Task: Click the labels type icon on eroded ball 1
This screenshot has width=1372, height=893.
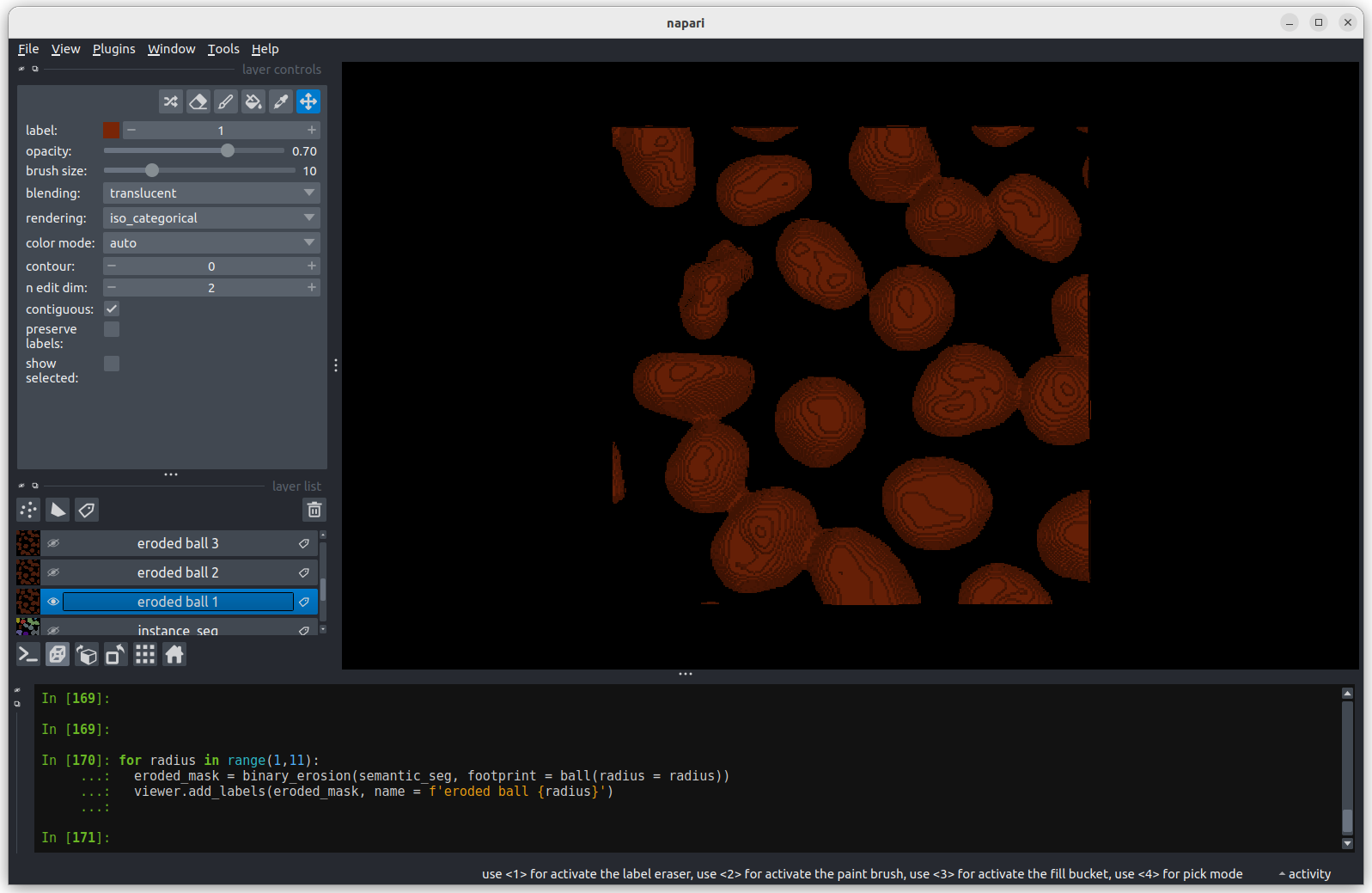Action: (304, 602)
